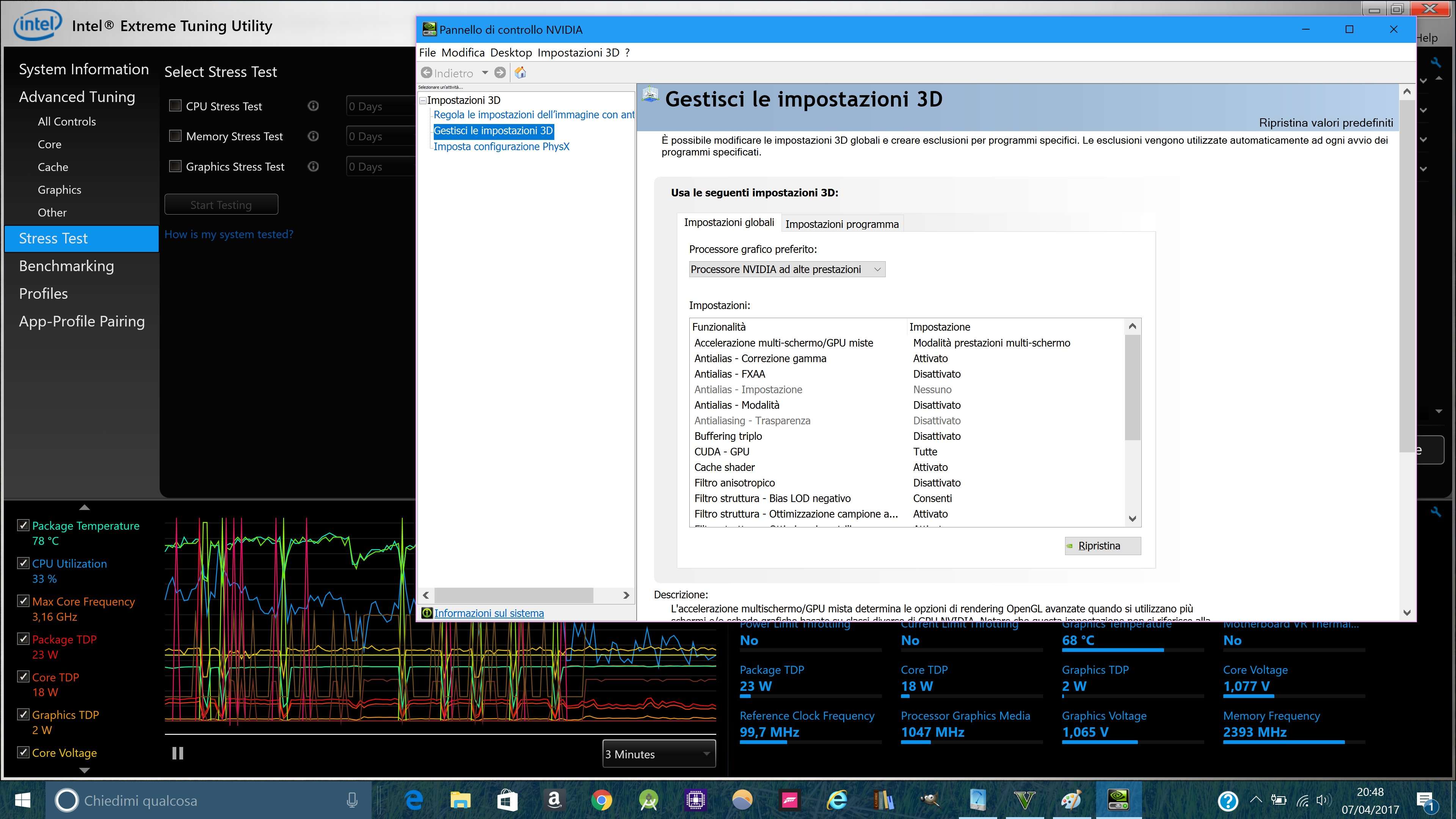Launch Amazon from the taskbar
Screen dimensions: 1456x819
tap(554, 800)
